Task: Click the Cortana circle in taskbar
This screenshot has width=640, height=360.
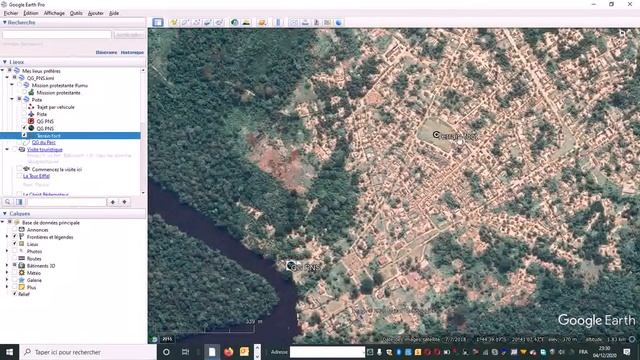Action: pyautogui.click(x=166, y=352)
